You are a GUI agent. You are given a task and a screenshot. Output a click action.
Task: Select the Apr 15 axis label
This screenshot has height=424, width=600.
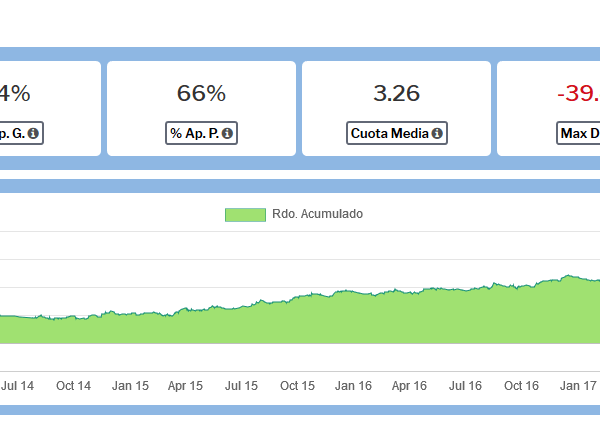[x=186, y=384]
